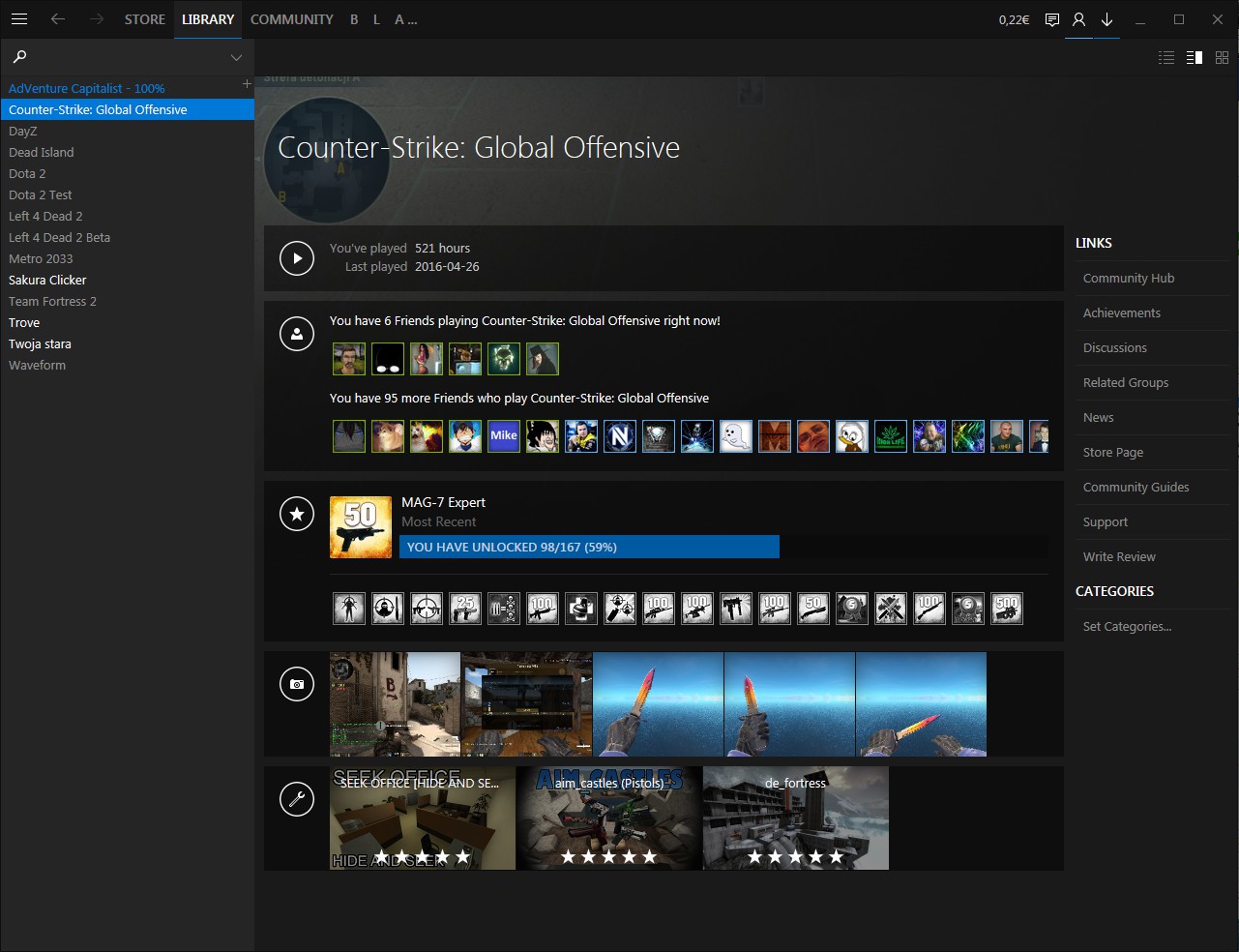Viewport: 1239px width, 952px height.
Task: Open the chat notifications icon in the top bar
Action: 1052,19
